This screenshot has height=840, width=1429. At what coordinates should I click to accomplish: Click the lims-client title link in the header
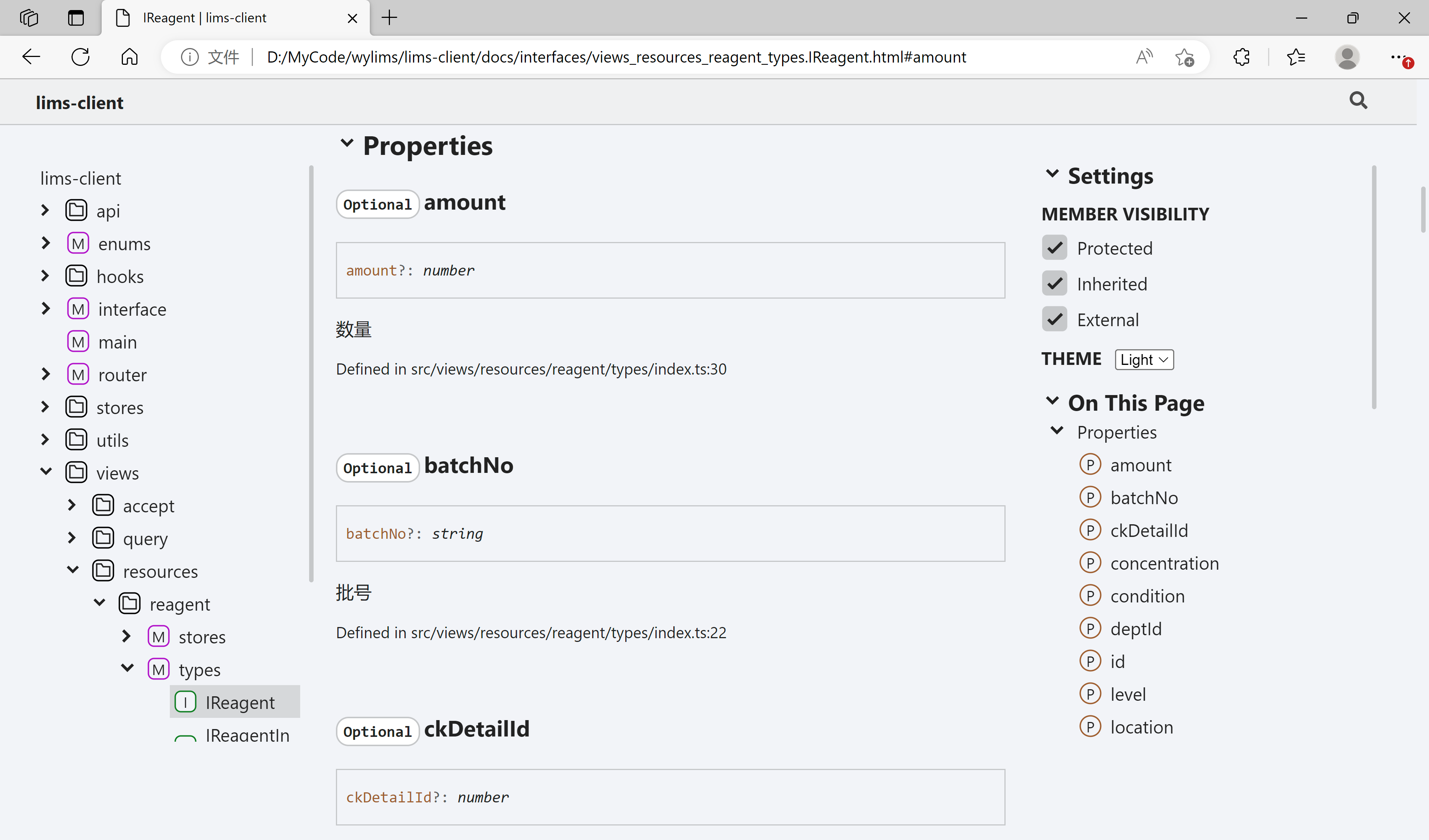[x=79, y=103]
